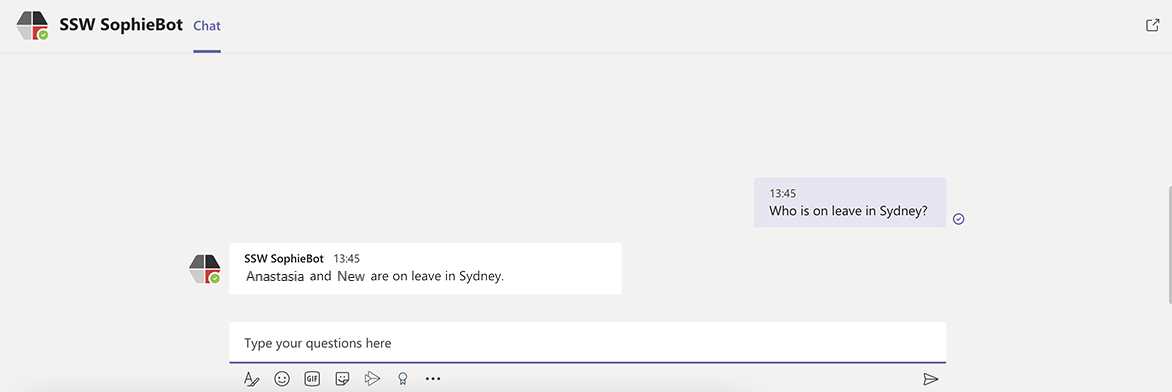Open more messaging extensions ellipsis

433,379
